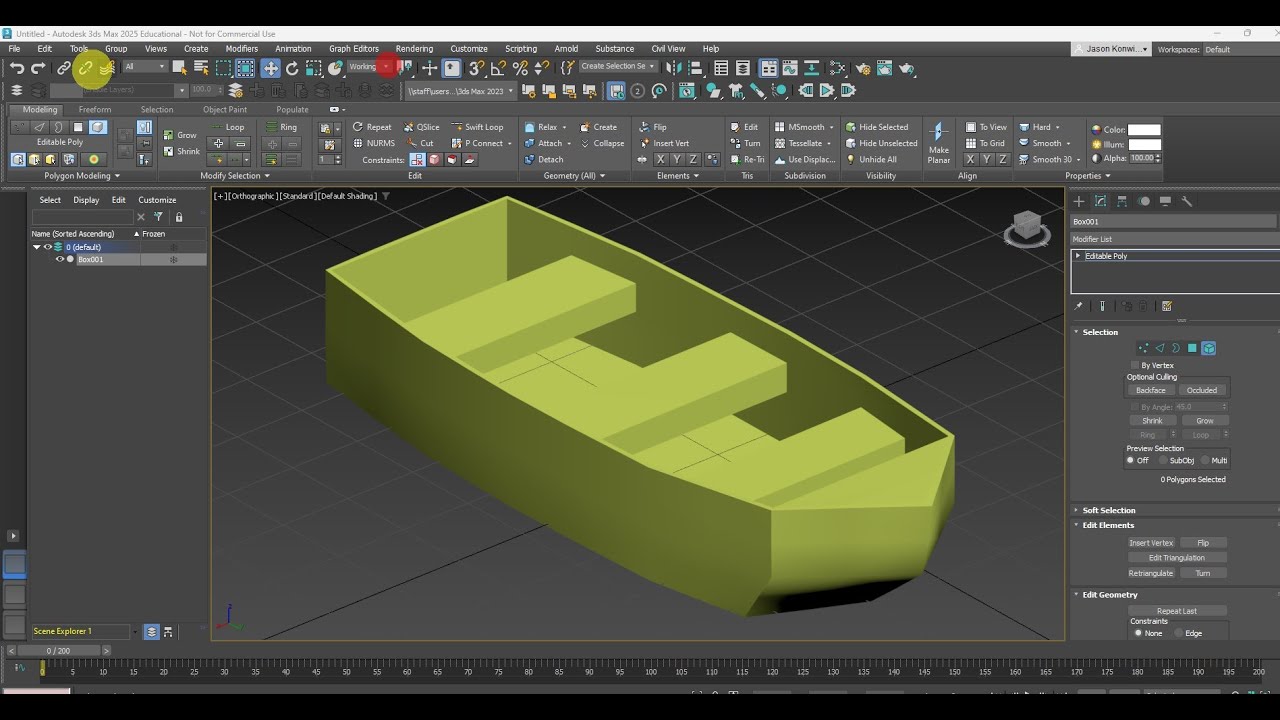Select Vertex sub-object level in Selection rollout
The height and width of the screenshot is (720, 1280).
pos(1143,348)
